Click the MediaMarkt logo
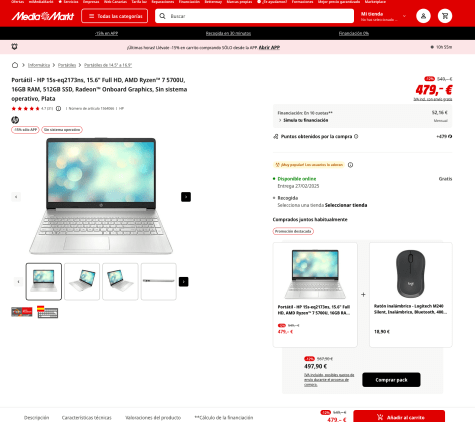Viewport: 475px width, 422px height. coord(43,16)
